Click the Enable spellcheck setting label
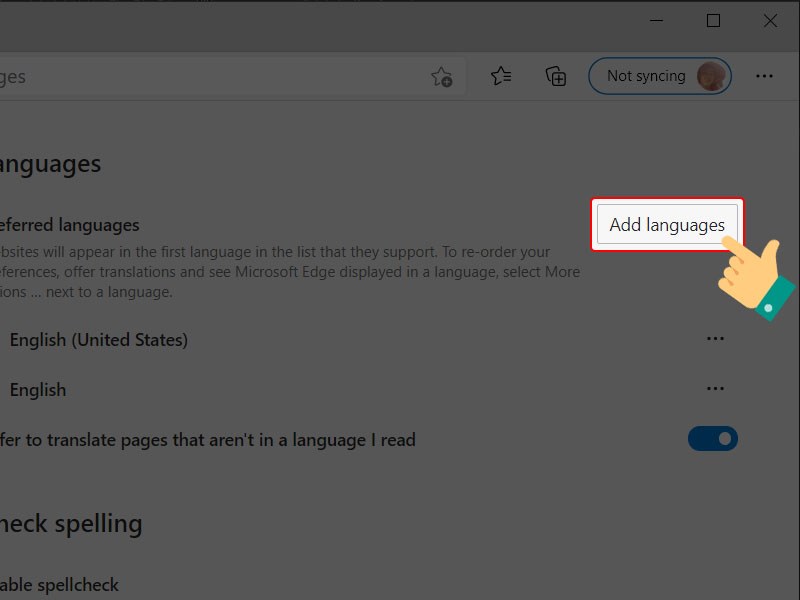 [x=59, y=585]
